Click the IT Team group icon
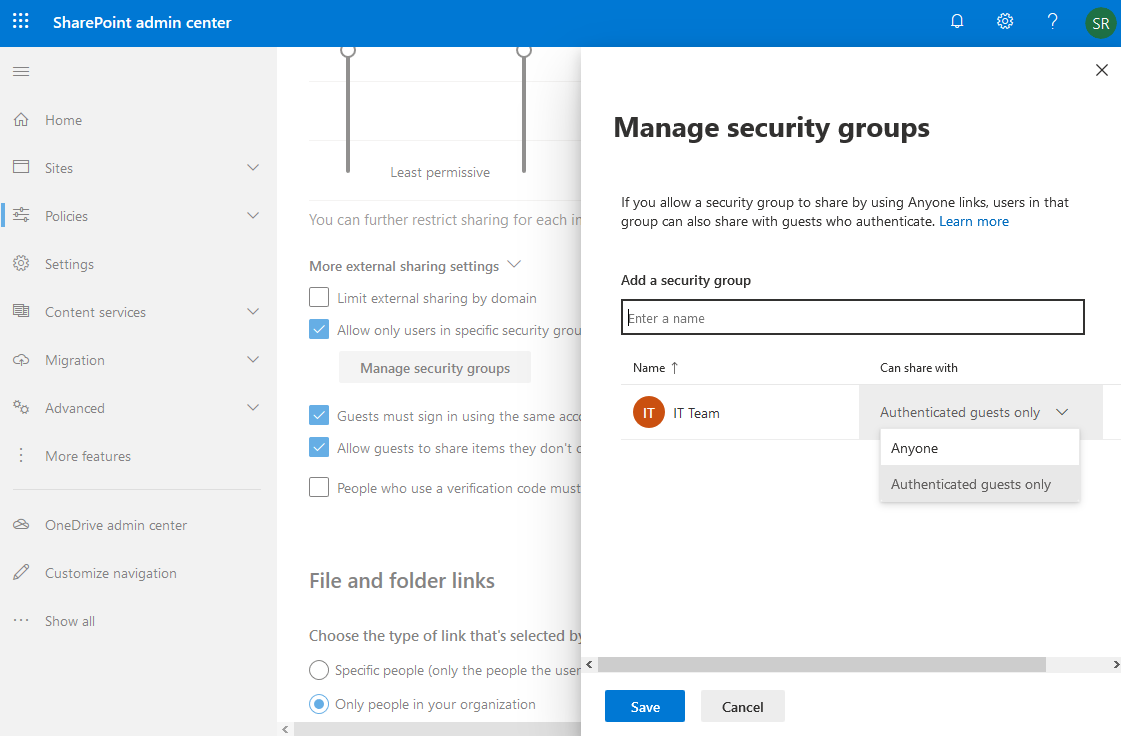1121x736 pixels. [x=648, y=411]
